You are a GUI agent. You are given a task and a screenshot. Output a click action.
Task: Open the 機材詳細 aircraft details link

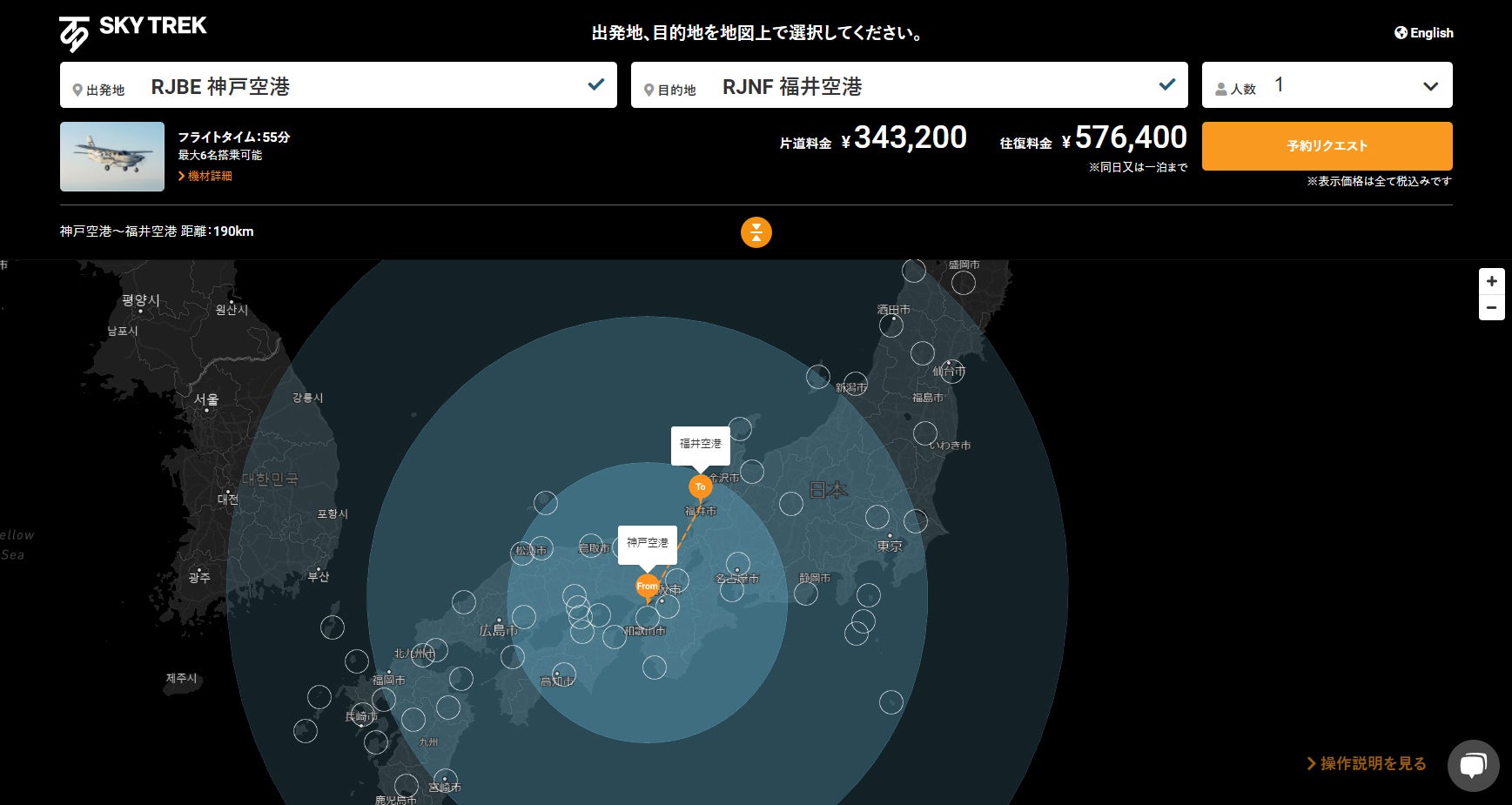tap(209, 176)
